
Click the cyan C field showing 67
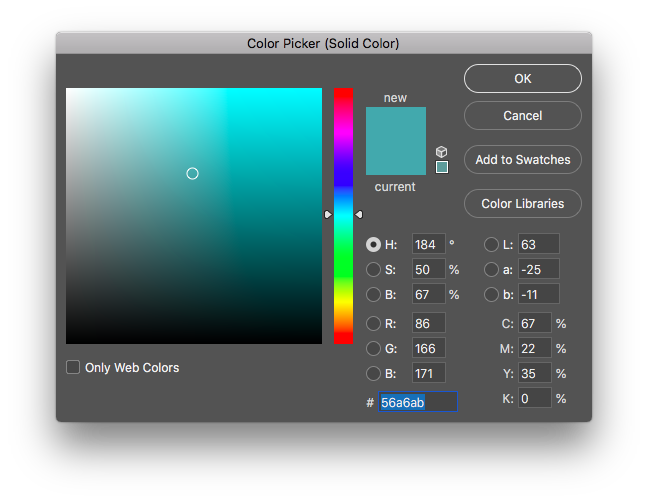click(535, 323)
